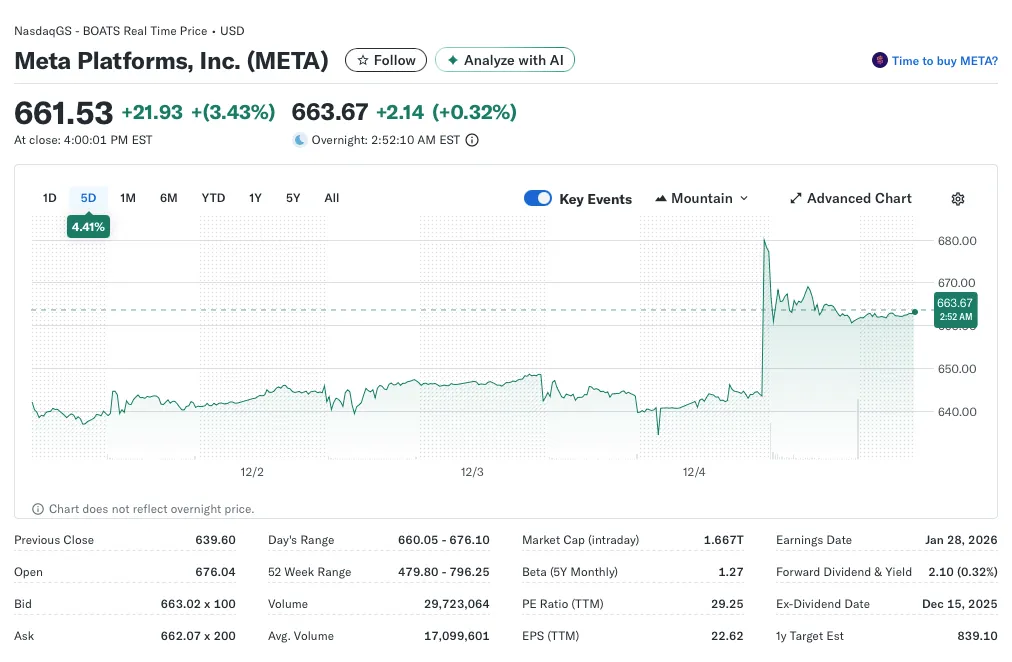The height and width of the screenshot is (662, 1012).
Task: Show the 1Y chart range
Action: coord(255,198)
